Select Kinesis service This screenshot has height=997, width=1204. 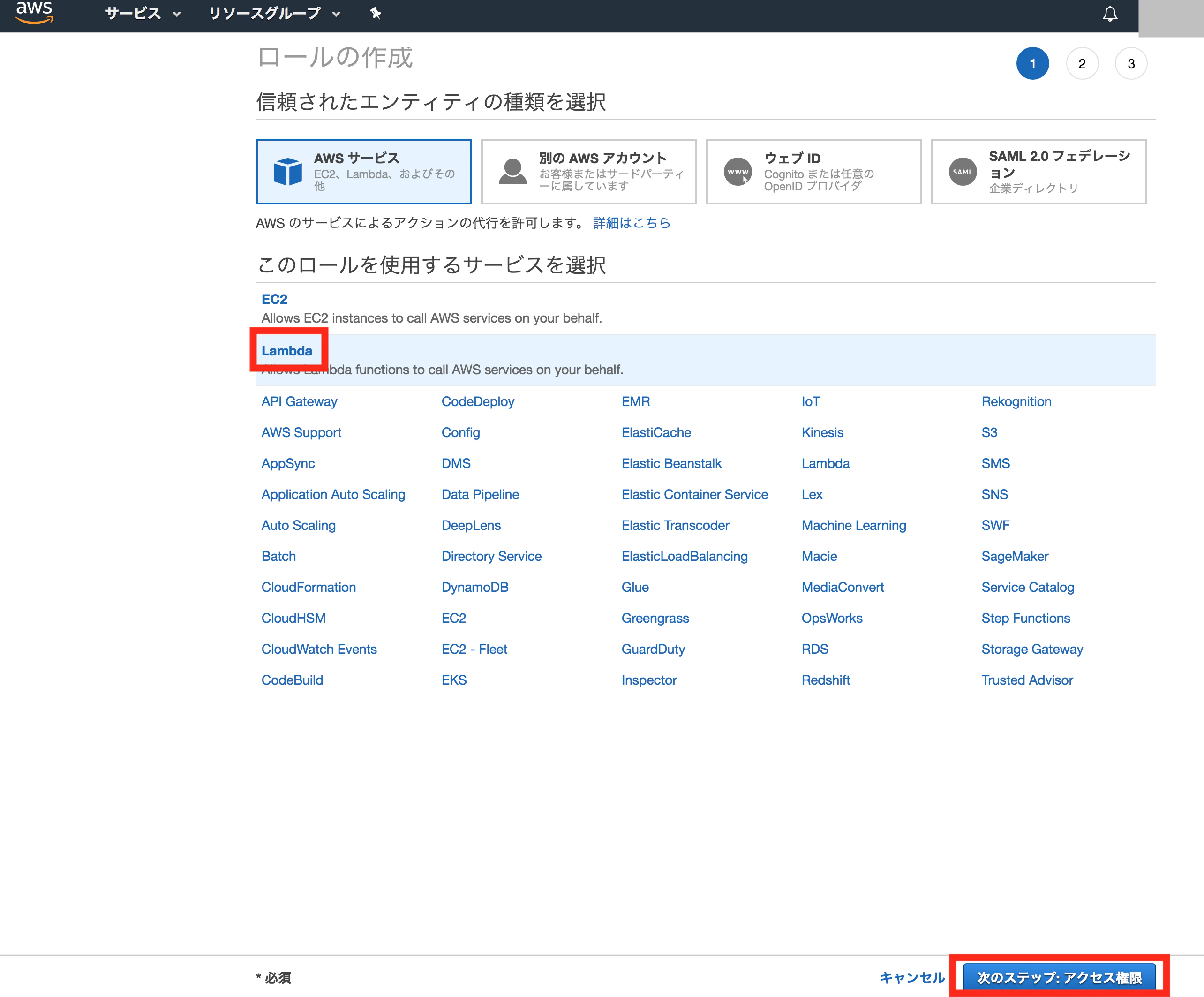click(x=822, y=432)
